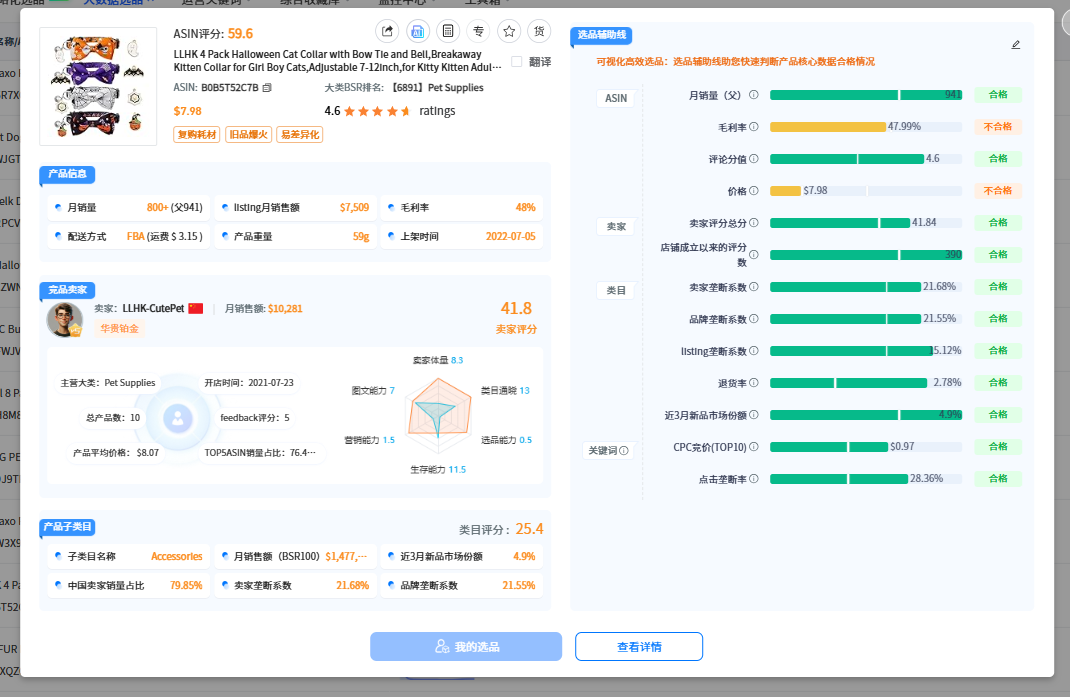Click info icon beside 月销量 (父)

pyautogui.click(x=753, y=95)
